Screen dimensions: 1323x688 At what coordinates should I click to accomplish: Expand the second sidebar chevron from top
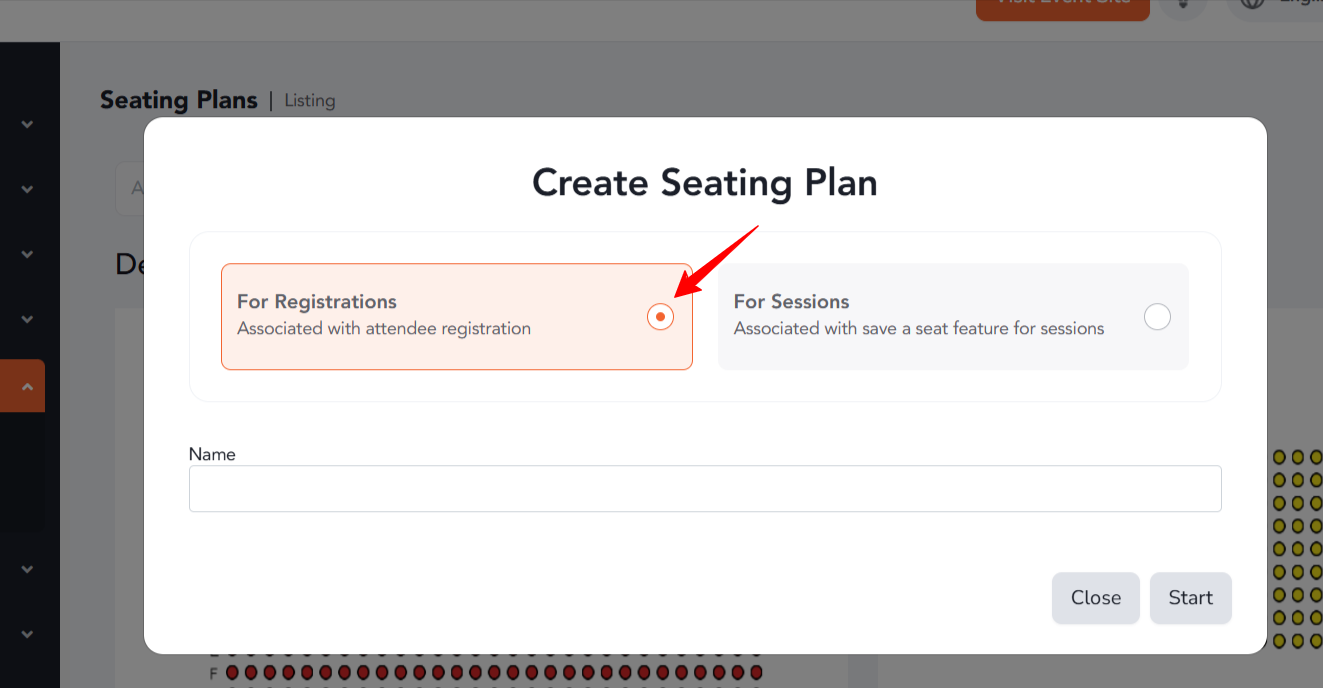tap(27, 189)
